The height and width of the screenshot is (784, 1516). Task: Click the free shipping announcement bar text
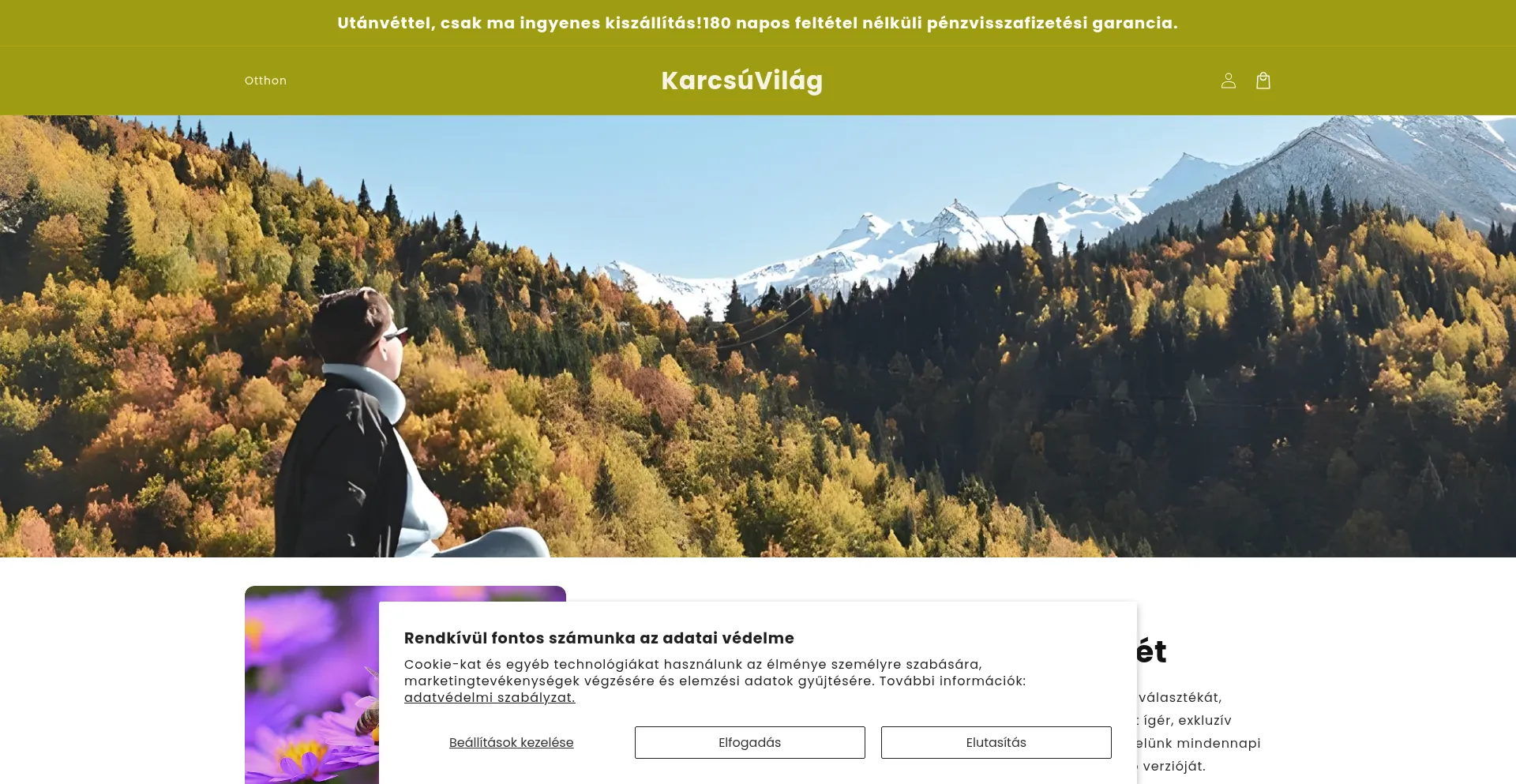point(757,23)
